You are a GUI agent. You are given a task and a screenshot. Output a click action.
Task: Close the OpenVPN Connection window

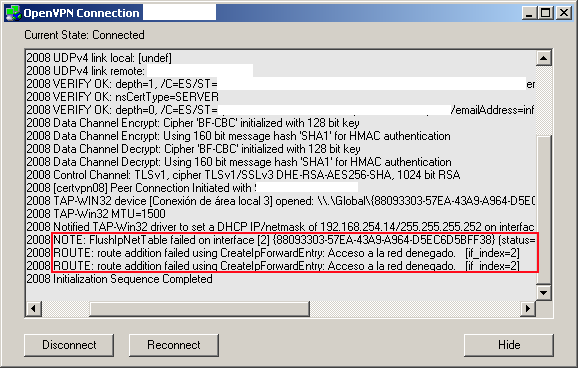click(x=564, y=13)
